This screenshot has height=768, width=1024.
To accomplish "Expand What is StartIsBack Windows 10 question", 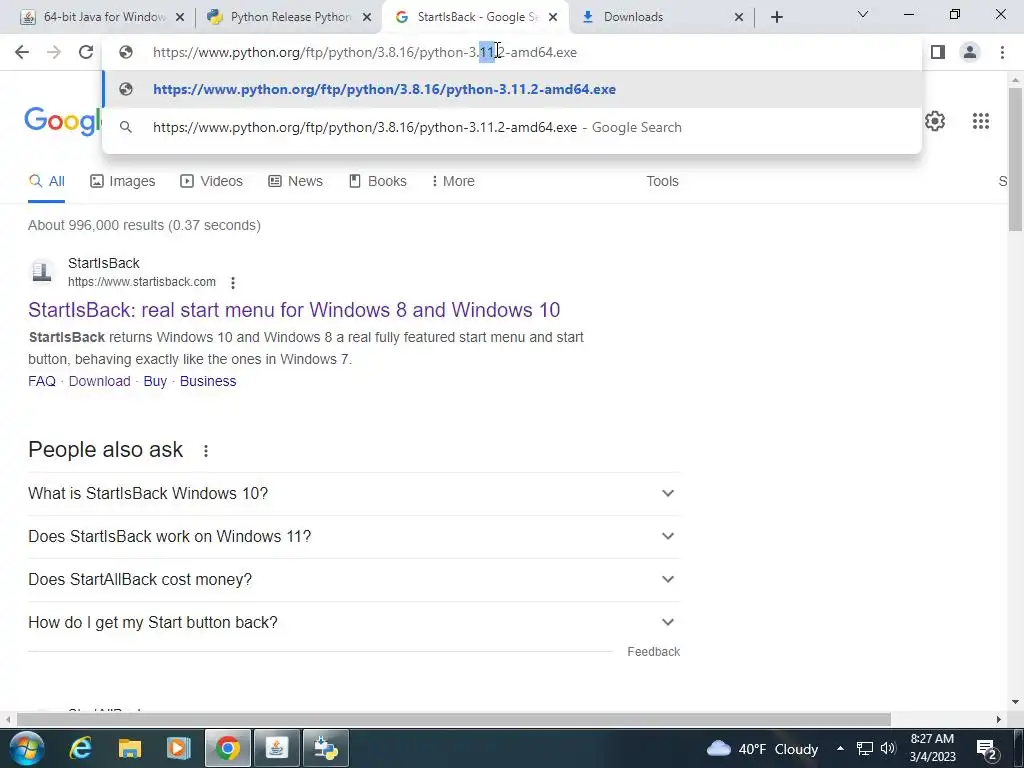I will 354,494.
